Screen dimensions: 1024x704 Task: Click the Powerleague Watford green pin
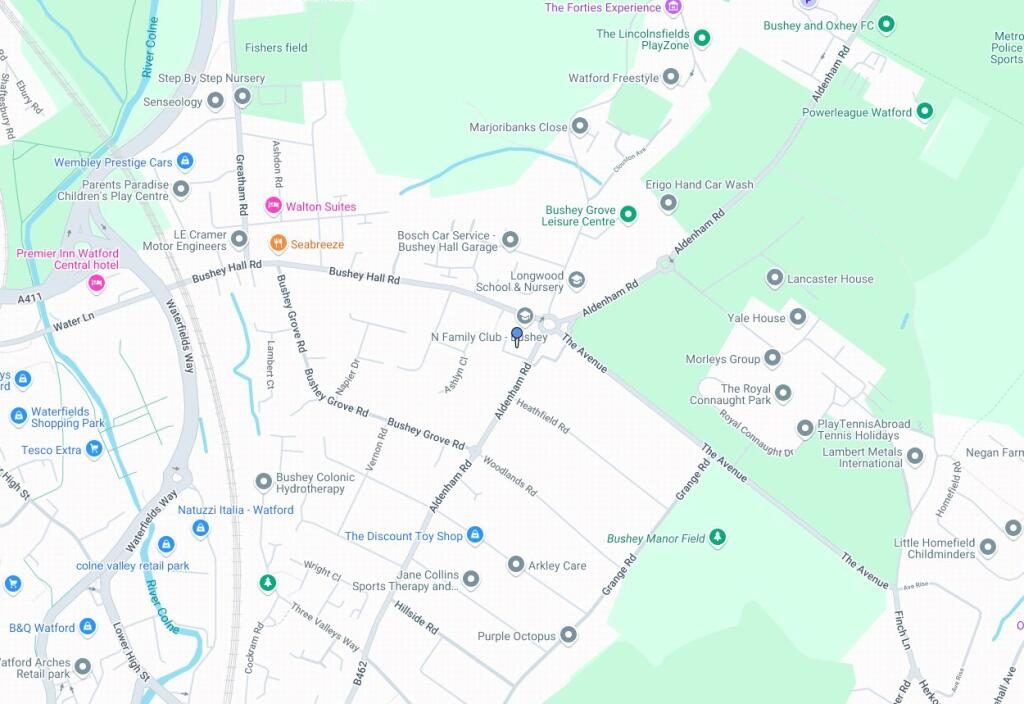pyautogui.click(x=924, y=111)
